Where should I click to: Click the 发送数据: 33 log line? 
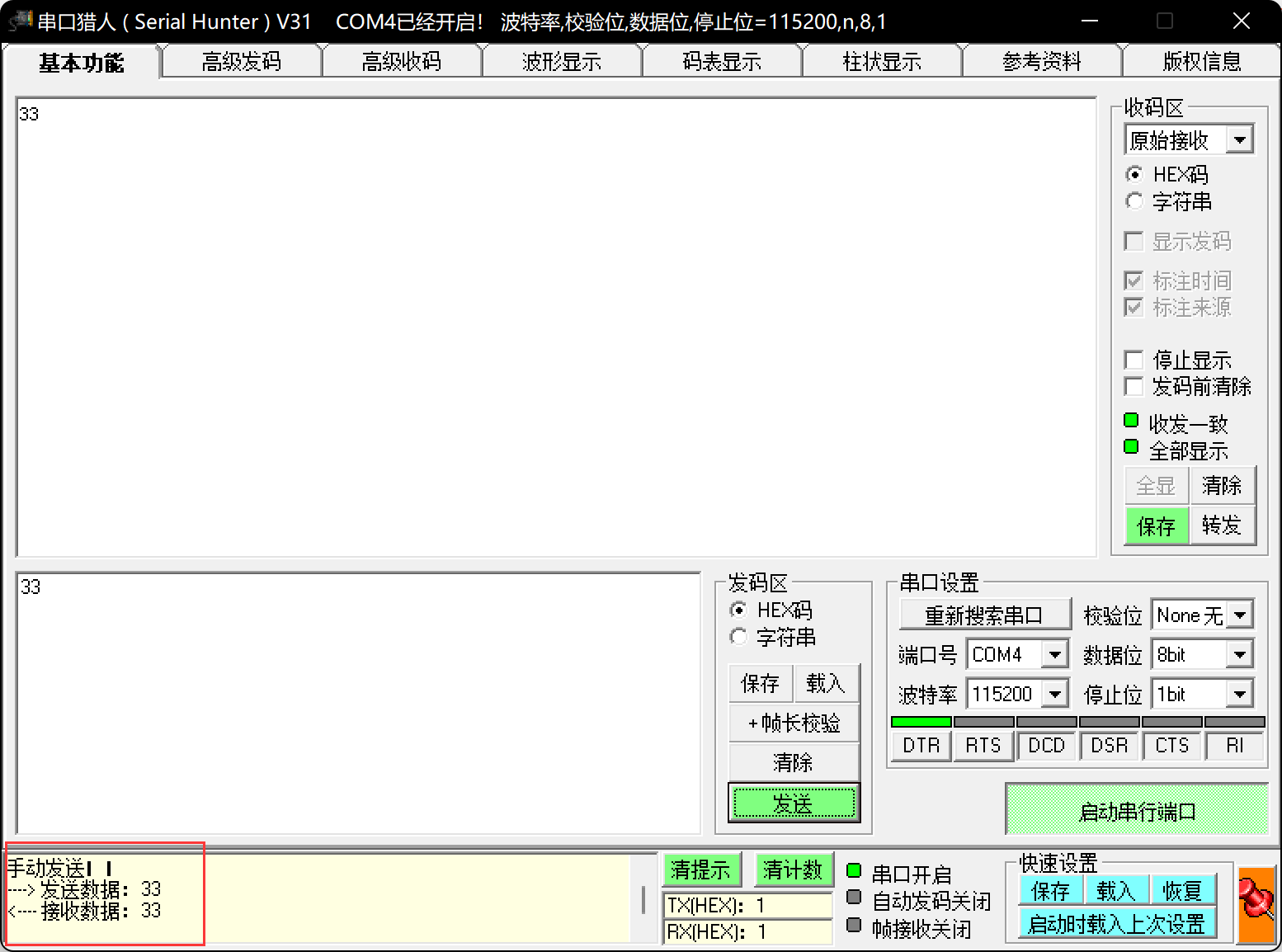[84, 889]
